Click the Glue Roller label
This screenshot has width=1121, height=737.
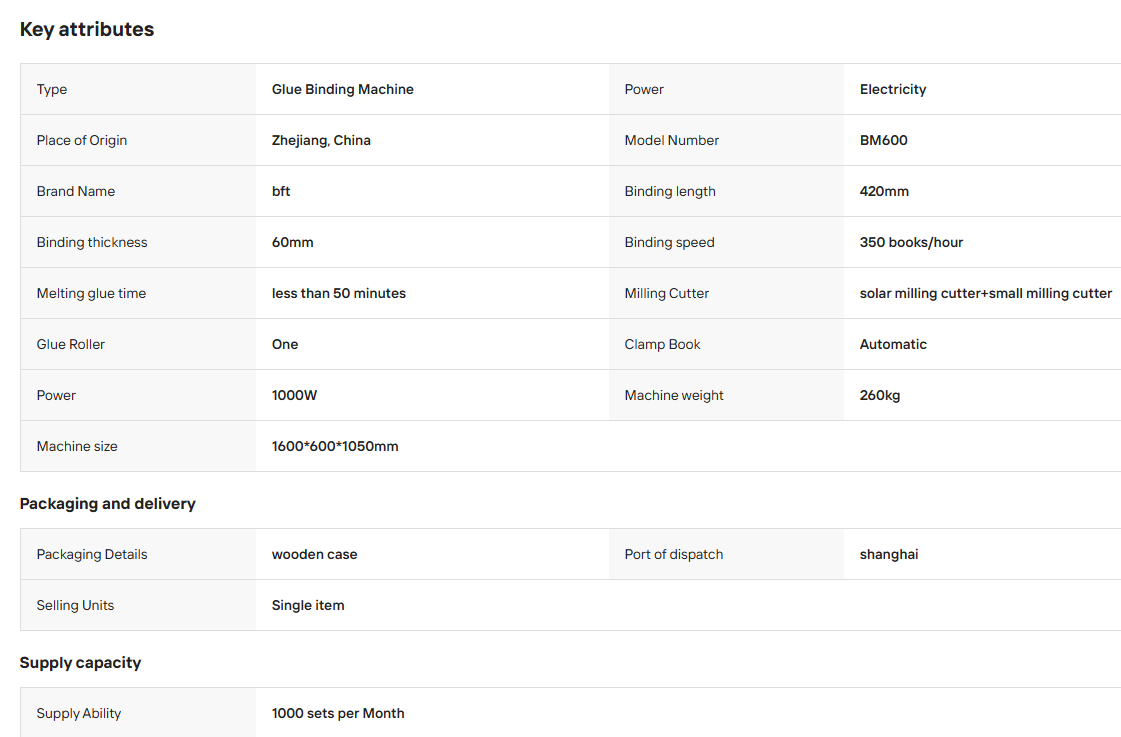click(x=71, y=345)
